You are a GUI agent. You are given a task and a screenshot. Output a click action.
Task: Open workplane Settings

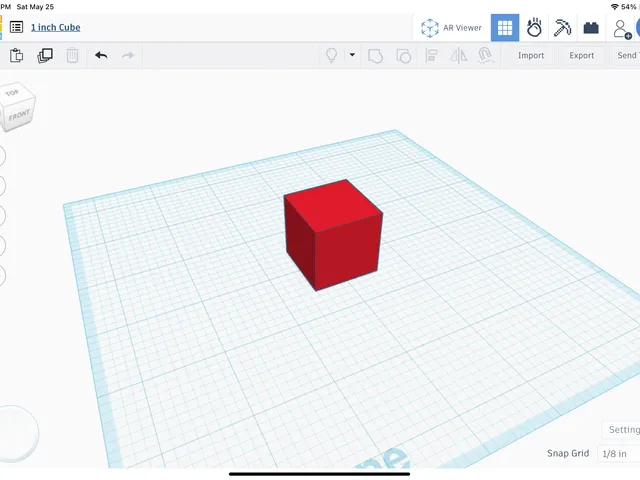621,429
